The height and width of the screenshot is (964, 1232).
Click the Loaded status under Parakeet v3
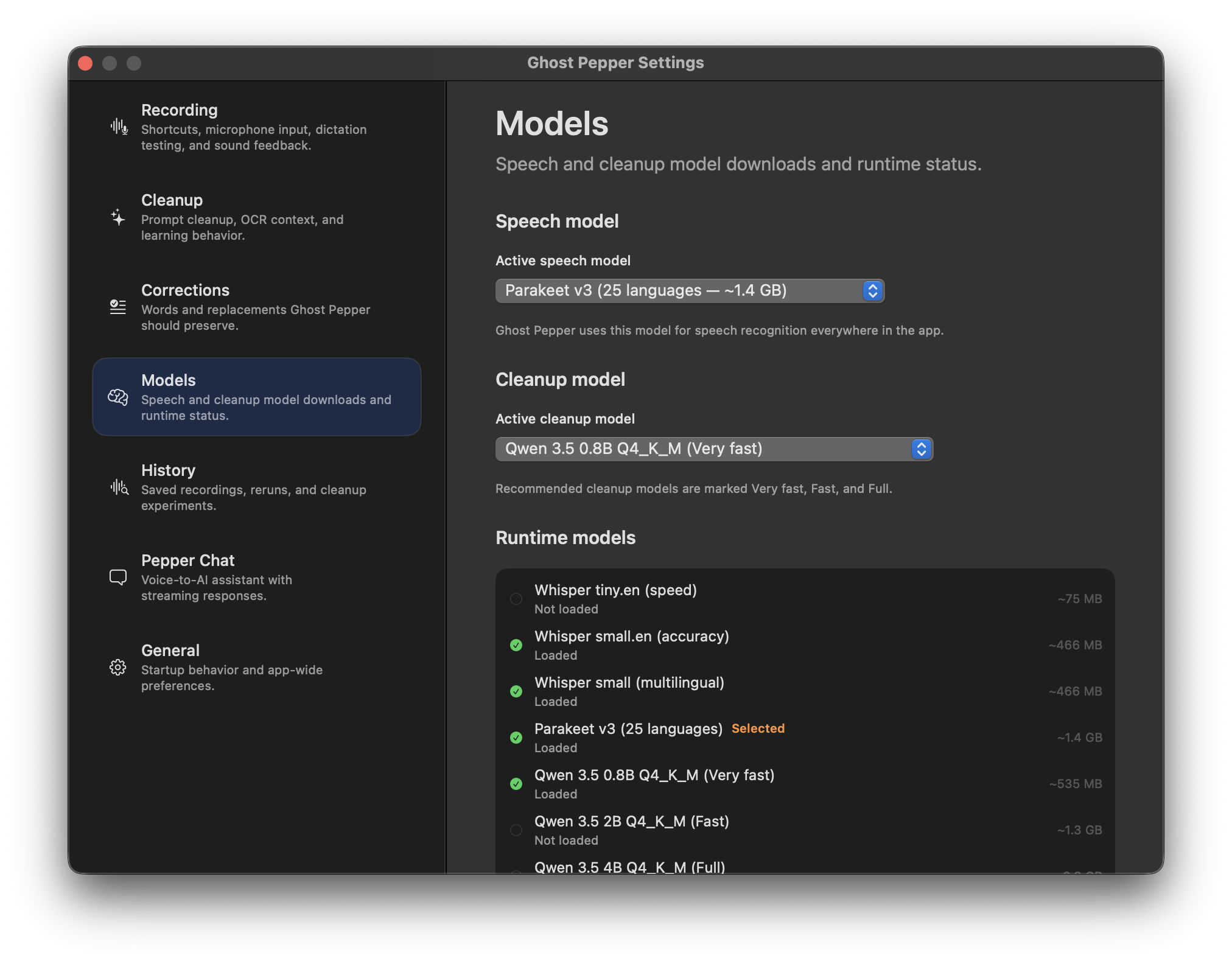point(556,748)
